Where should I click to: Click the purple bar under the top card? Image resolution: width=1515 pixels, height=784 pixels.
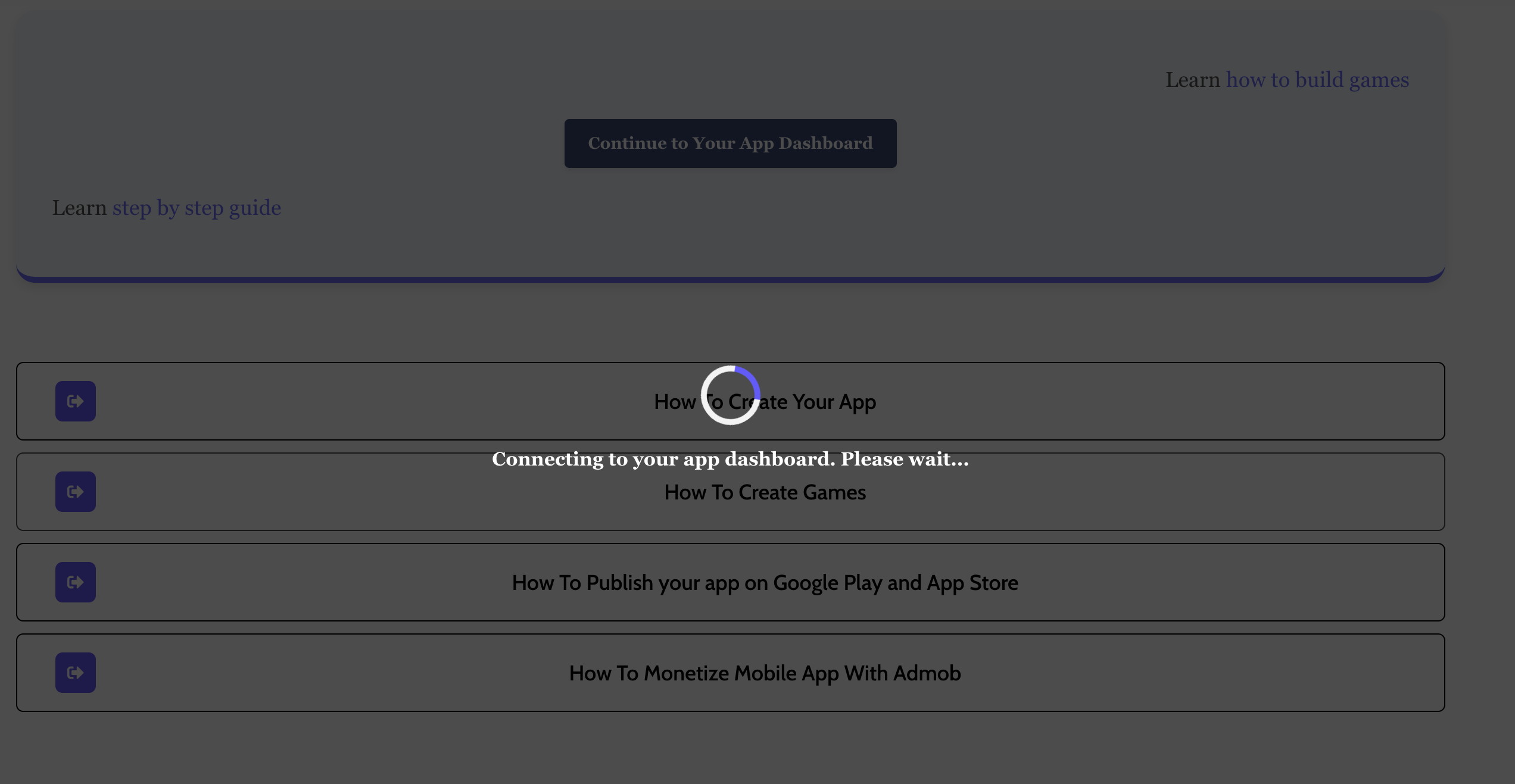pos(731,279)
